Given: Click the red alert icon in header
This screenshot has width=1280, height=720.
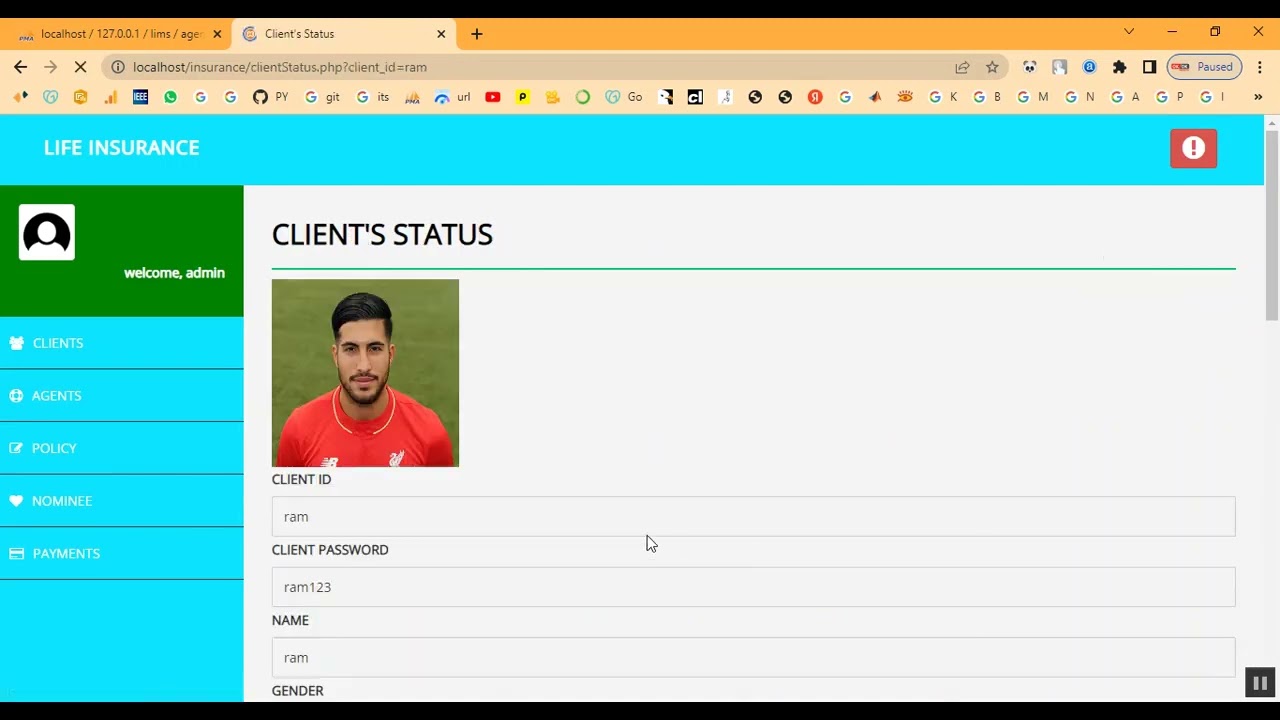Looking at the screenshot, I should (x=1193, y=148).
